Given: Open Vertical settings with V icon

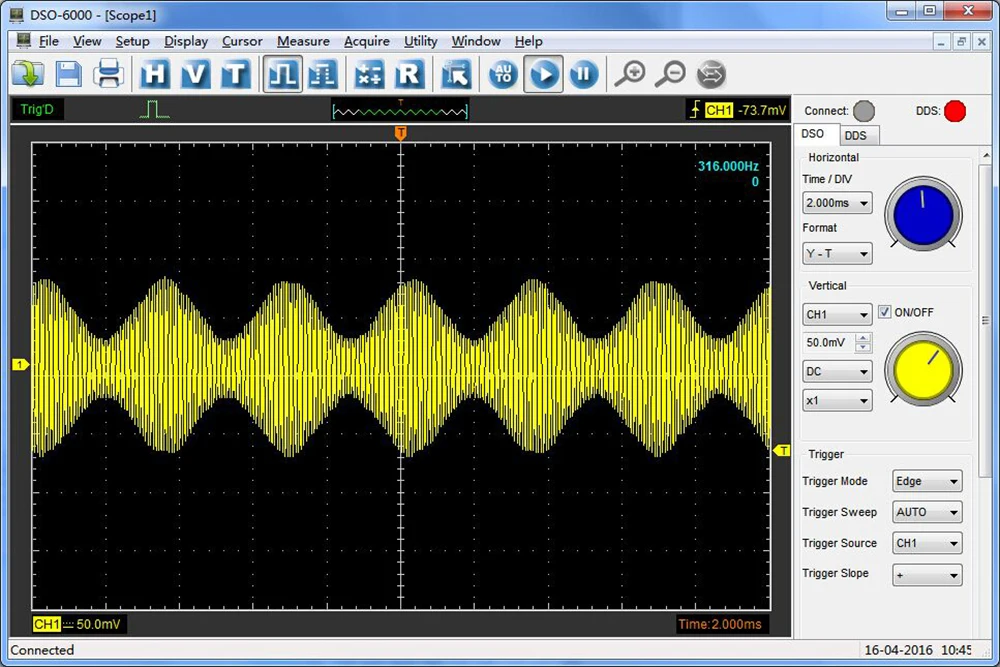Looking at the screenshot, I should (195, 74).
